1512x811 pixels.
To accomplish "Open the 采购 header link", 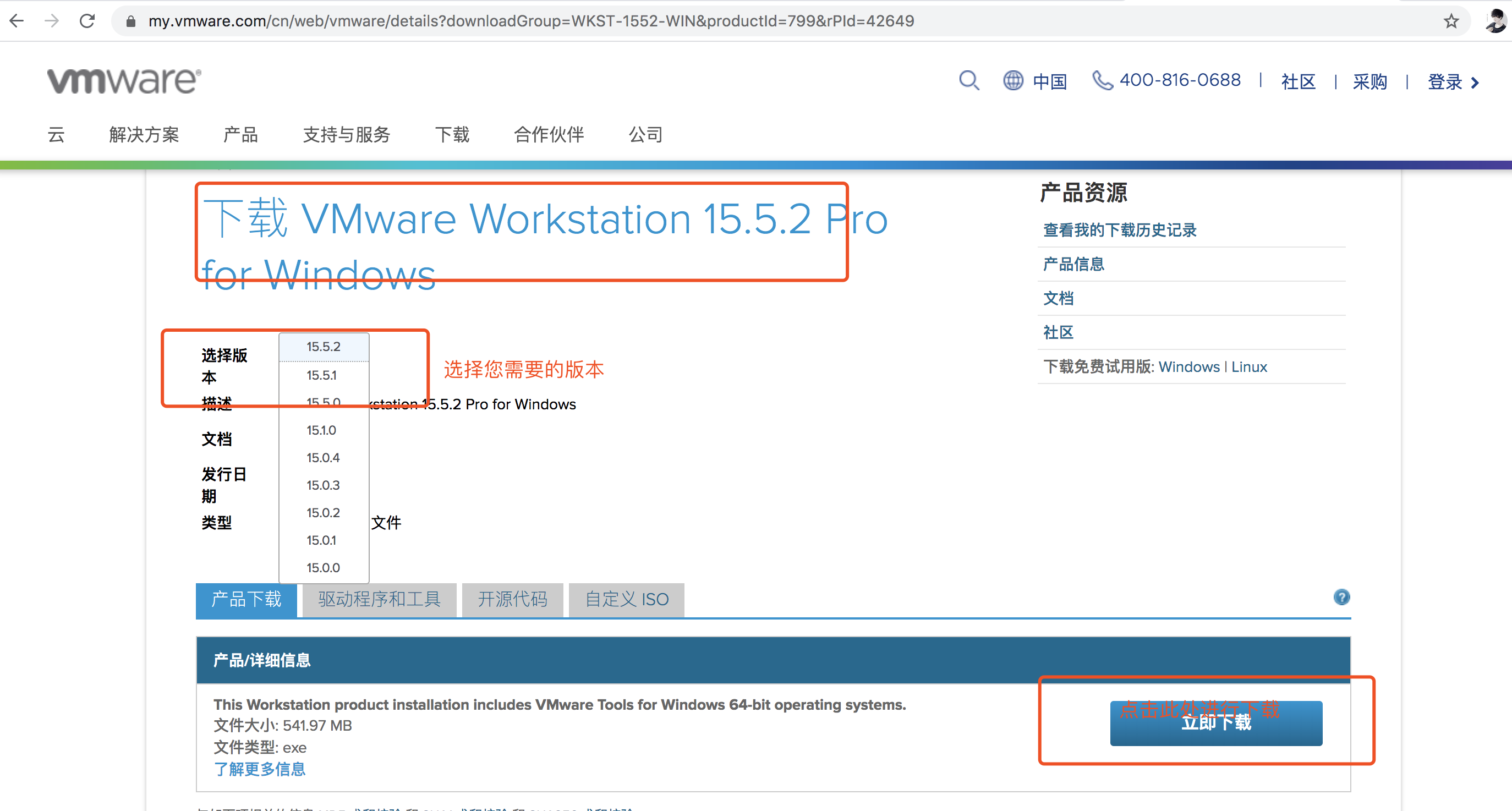I will click(1370, 81).
